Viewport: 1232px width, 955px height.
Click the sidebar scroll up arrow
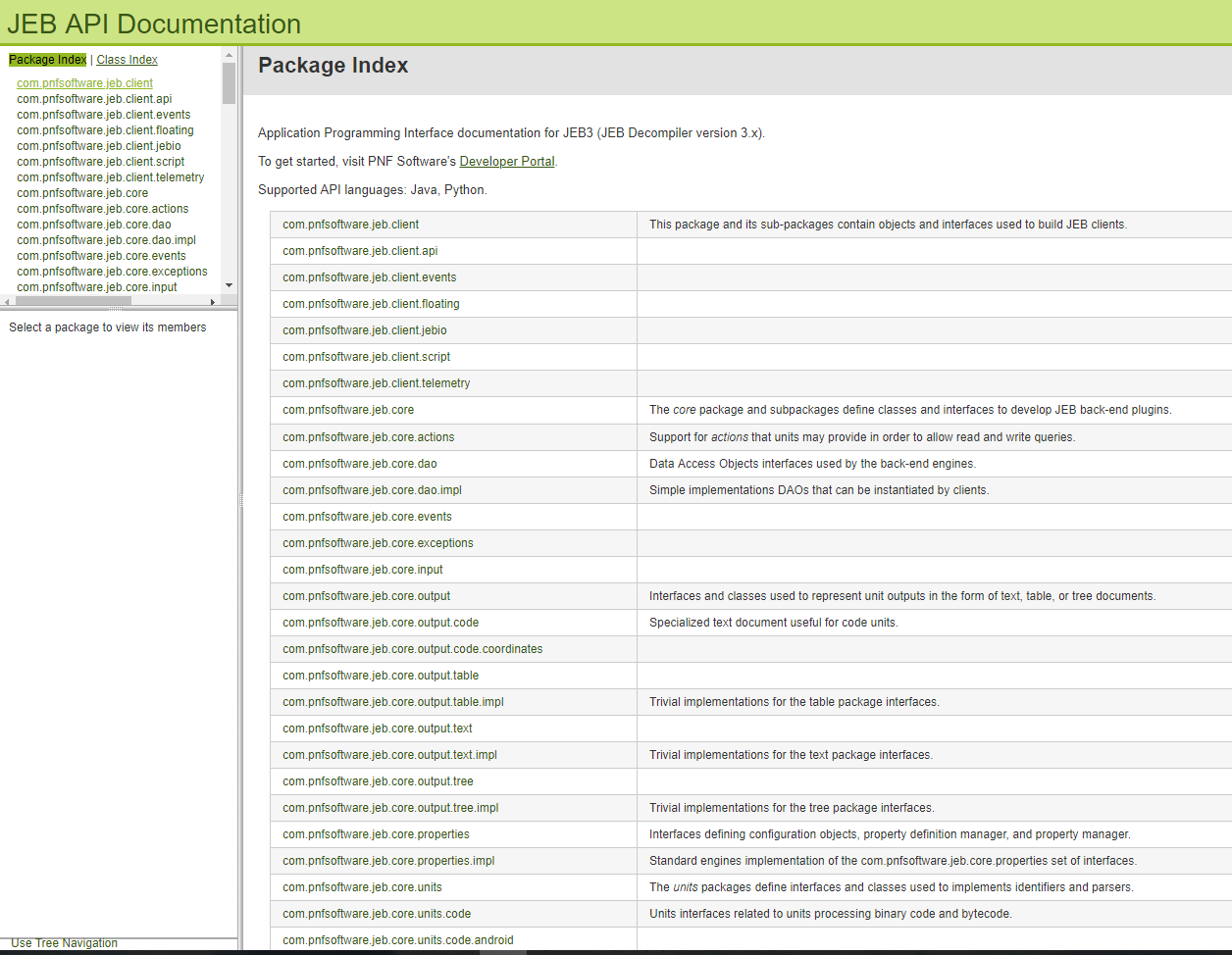[x=230, y=55]
